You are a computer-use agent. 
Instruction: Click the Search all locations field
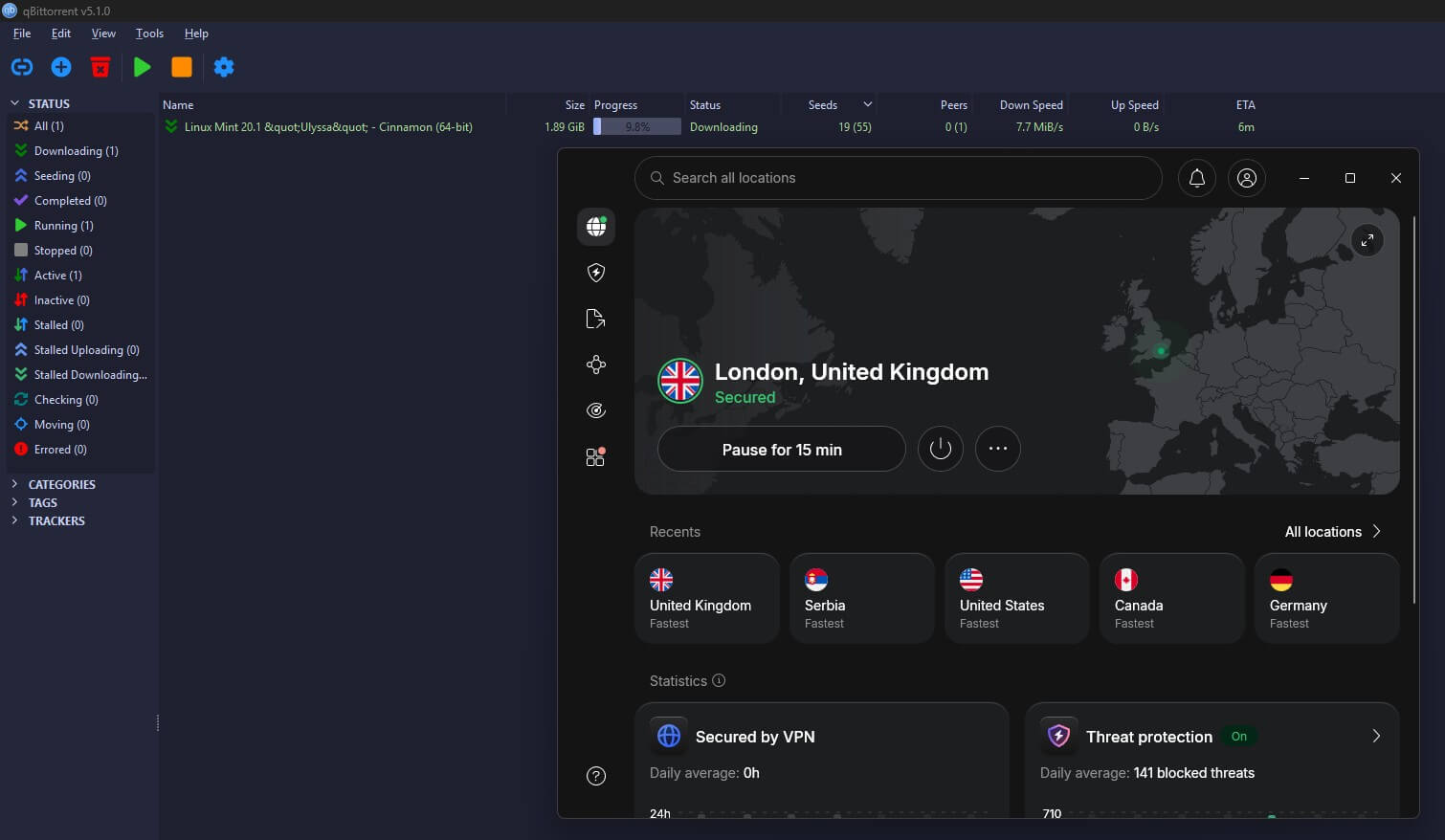coord(899,178)
